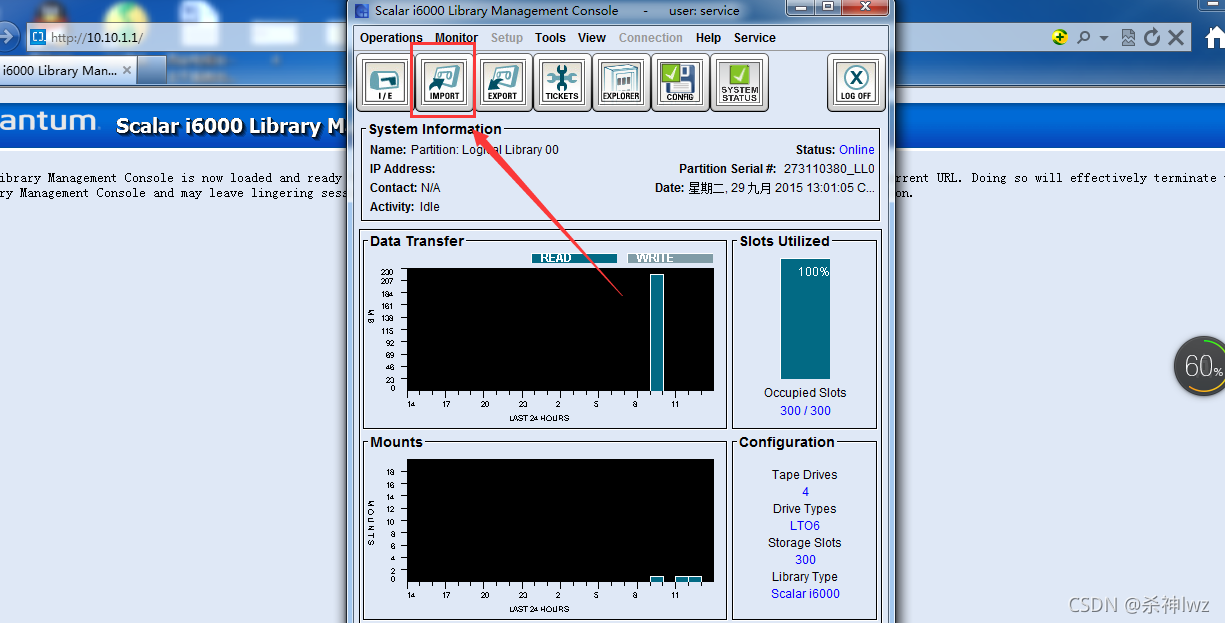
Task: Click the Name: Partition Logical Library 00 text
Action: 464,150
